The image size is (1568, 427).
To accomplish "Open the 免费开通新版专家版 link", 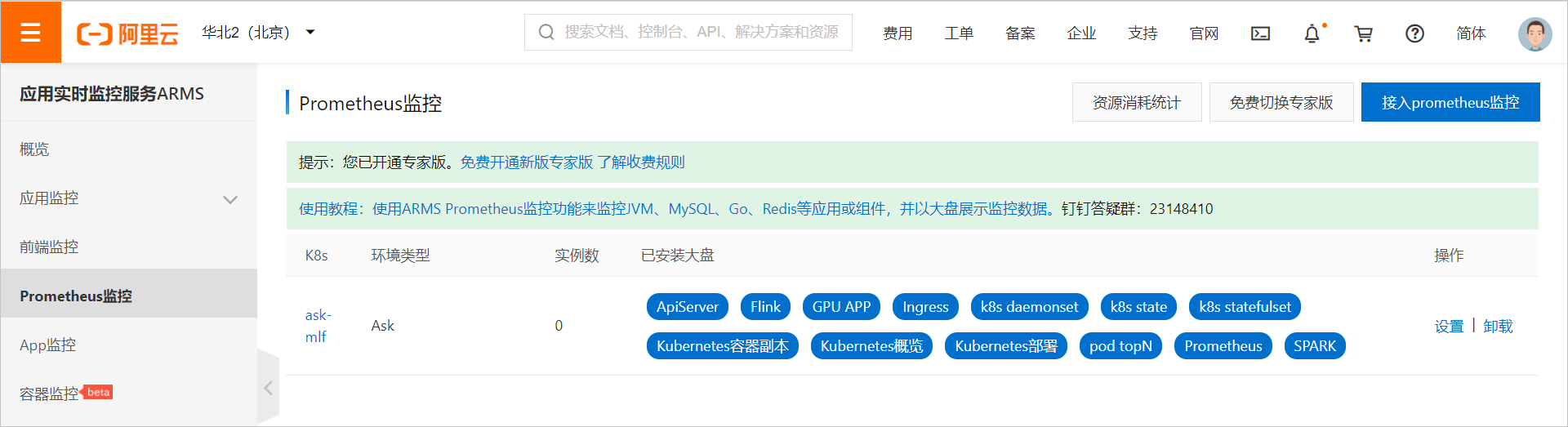I will [x=527, y=162].
